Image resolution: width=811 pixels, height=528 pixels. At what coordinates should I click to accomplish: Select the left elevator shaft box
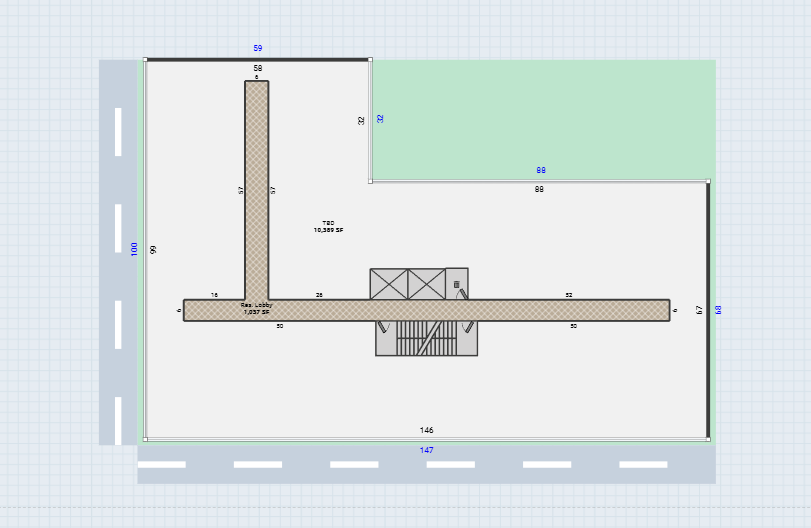pyautogui.click(x=388, y=283)
